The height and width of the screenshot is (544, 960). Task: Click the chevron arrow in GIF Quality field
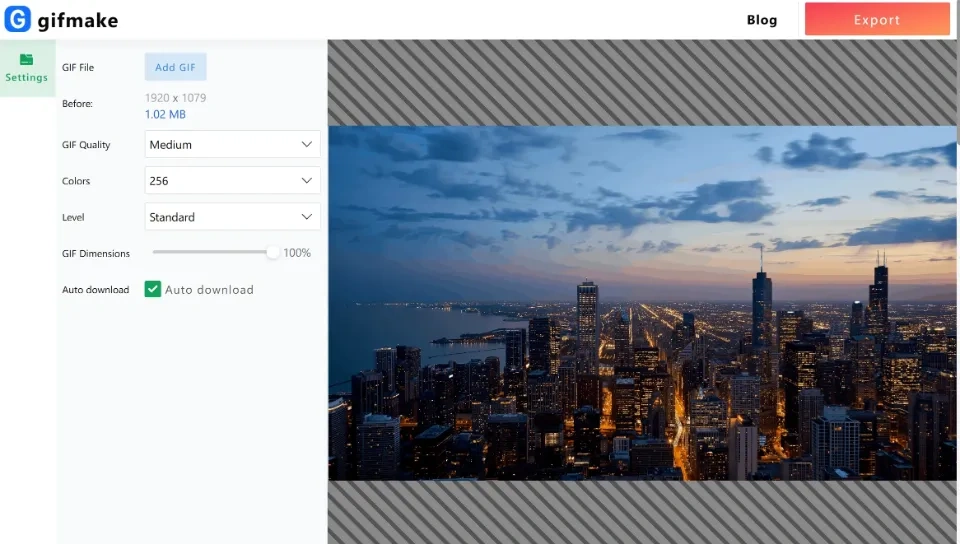[307, 145]
